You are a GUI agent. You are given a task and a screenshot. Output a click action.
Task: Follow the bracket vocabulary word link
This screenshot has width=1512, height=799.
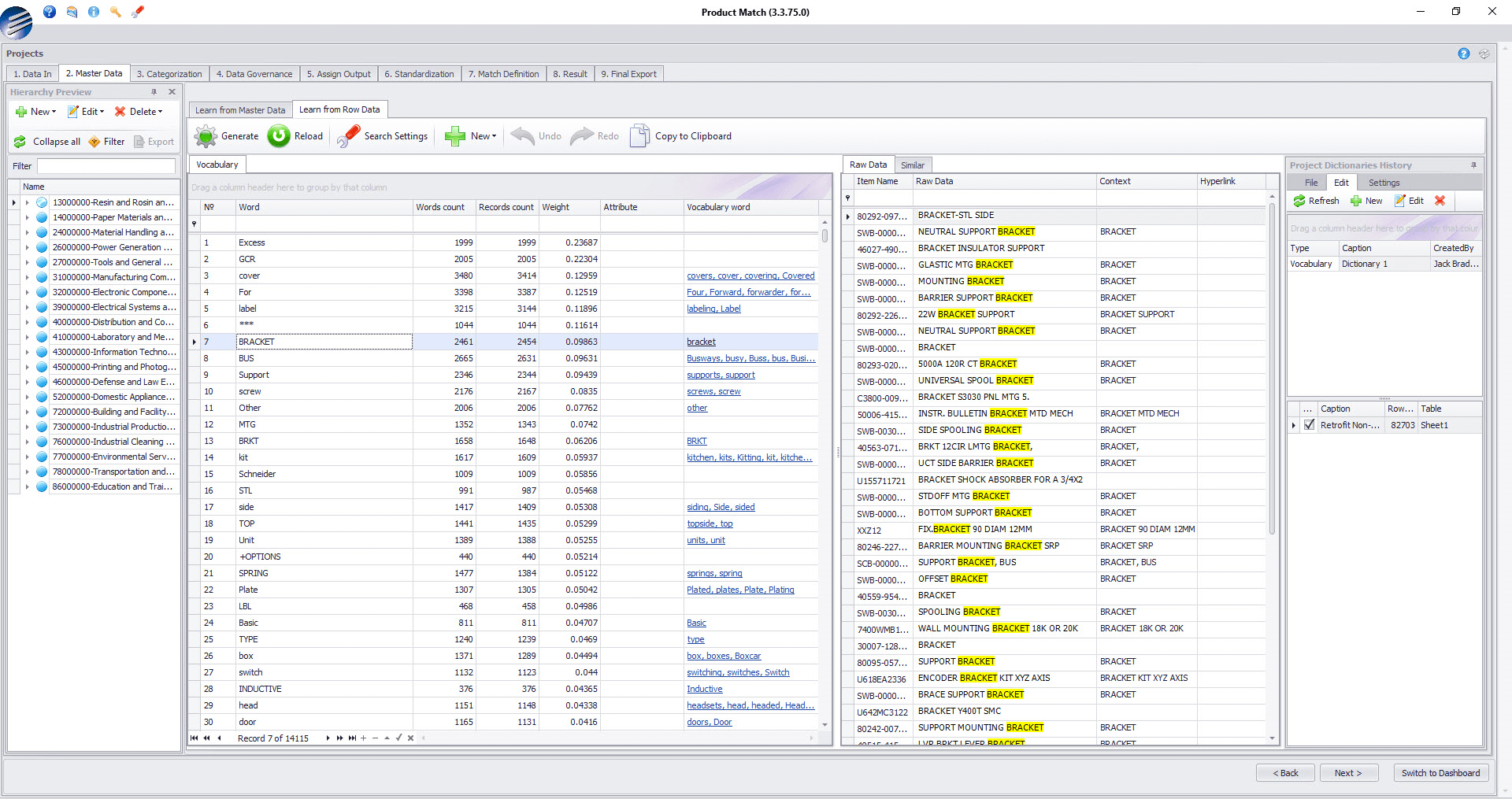click(x=701, y=341)
